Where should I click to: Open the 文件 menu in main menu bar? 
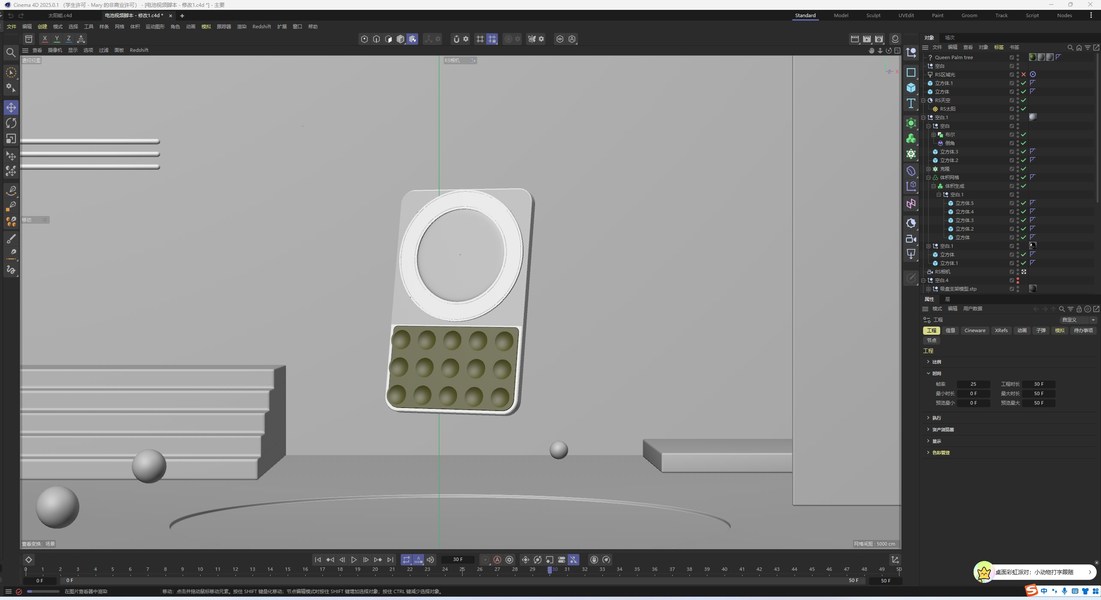[x=11, y=27]
